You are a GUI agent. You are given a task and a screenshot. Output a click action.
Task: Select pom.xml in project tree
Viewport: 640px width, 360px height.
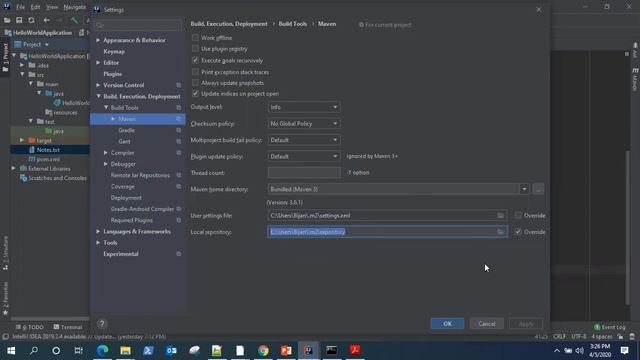(48, 159)
